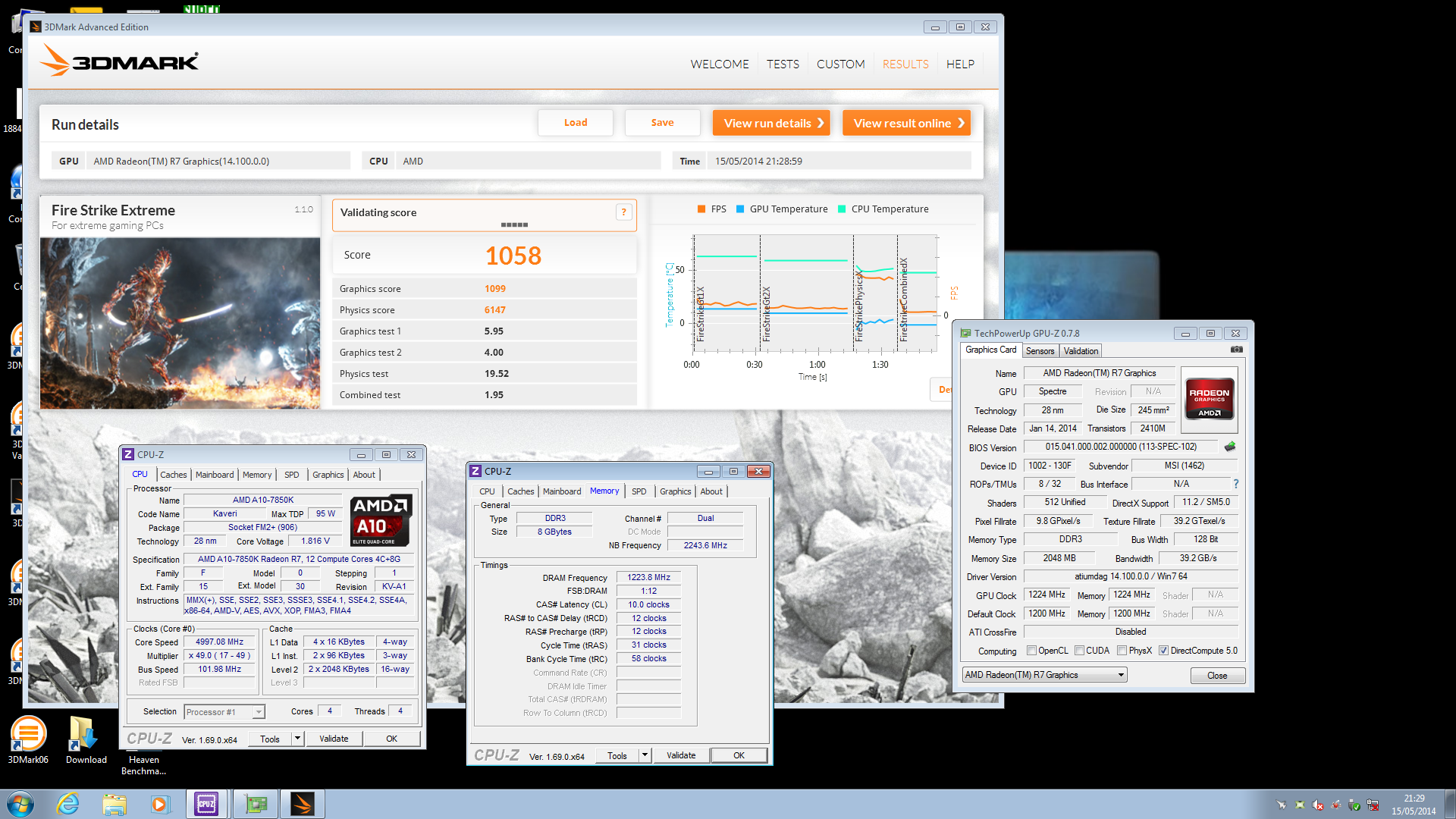
Task: Toggle GPU Temperature legend in graph
Action: 782,209
